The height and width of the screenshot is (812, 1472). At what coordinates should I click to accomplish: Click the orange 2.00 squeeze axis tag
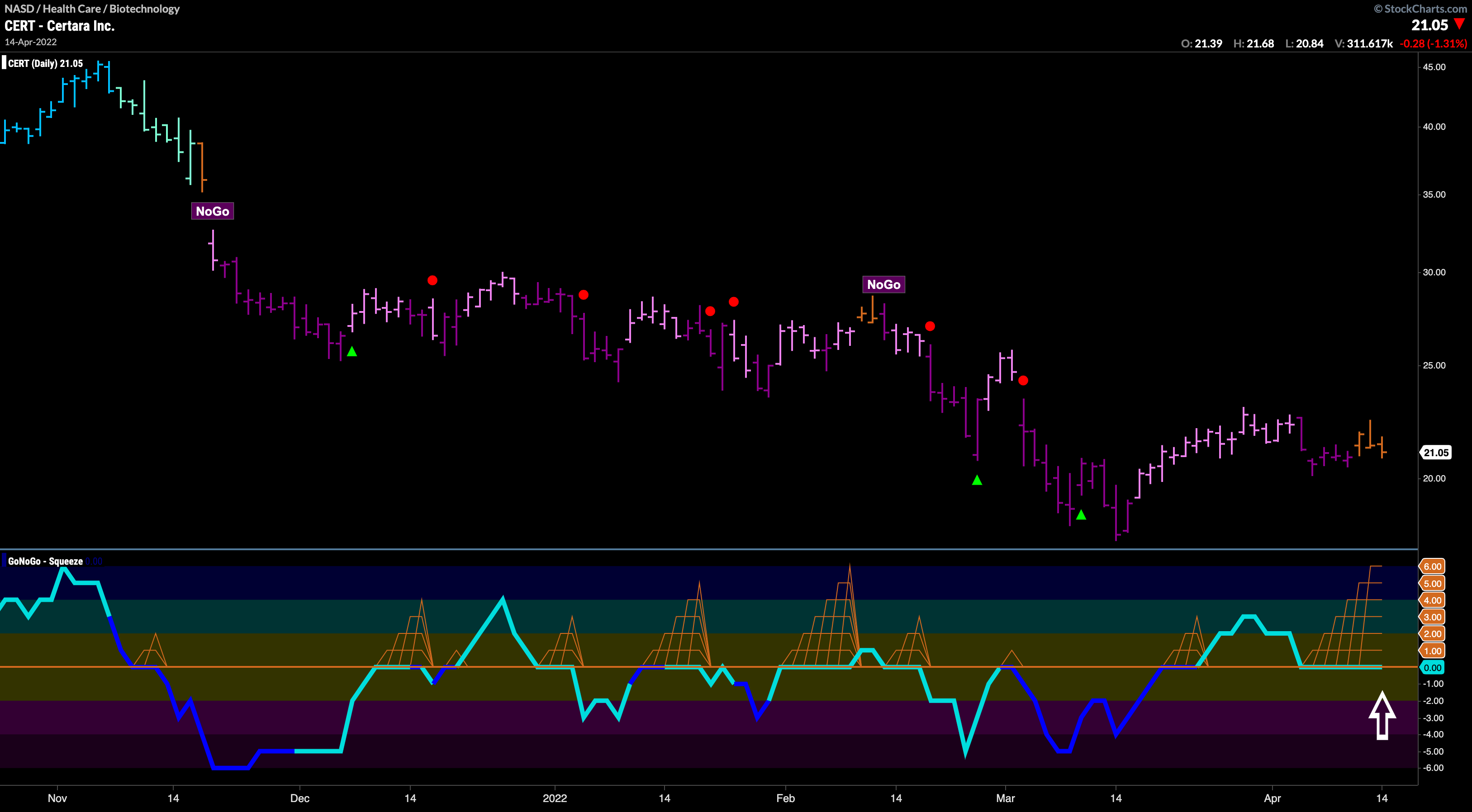coord(1432,634)
